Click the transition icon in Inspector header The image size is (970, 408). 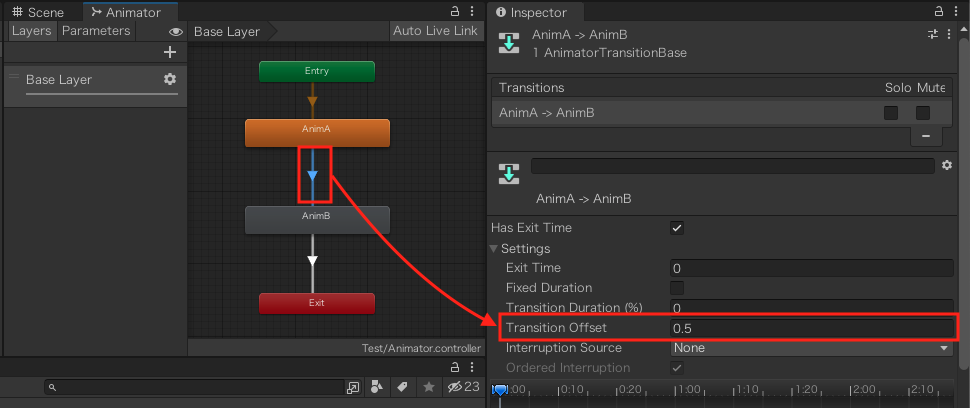[x=509, y=43]
